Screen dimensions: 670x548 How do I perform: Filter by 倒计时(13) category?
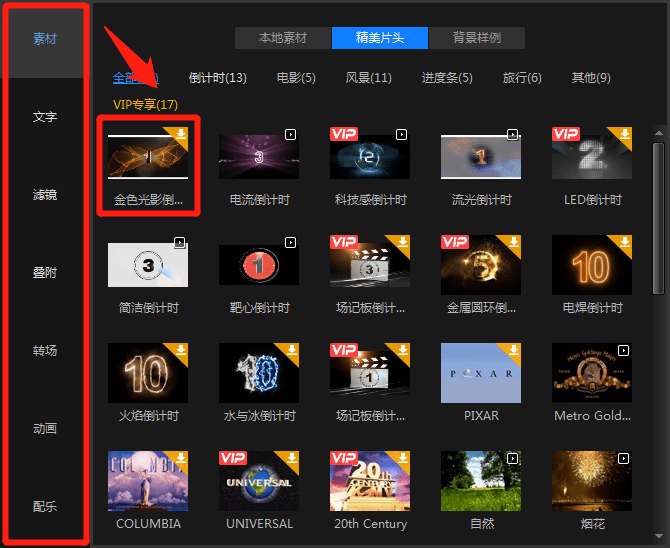tap(217, 78)
